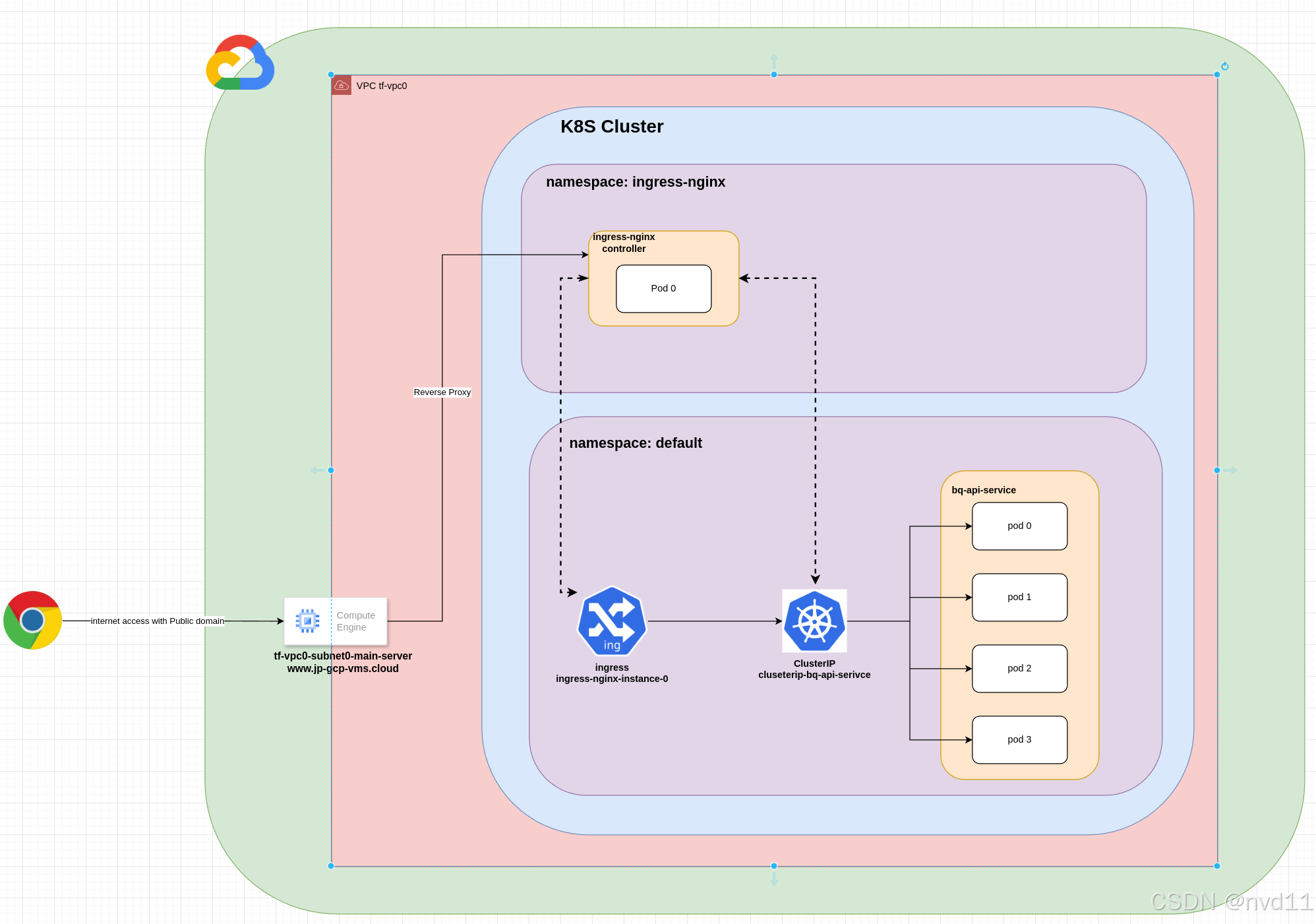This screenshot has width=1316, height=924.
Task: Click the rotate handle of selected VPC
Action: (1225, 66)
